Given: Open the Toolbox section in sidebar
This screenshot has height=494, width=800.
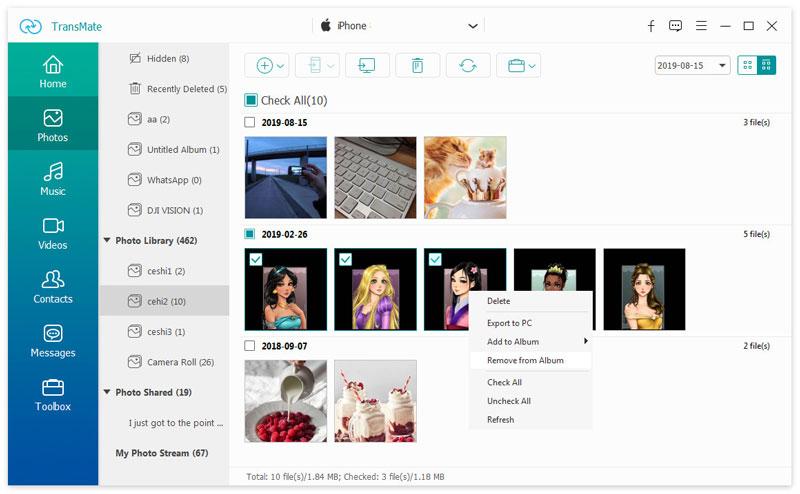Looking at the screenshot, I should [x=53, y=395].
